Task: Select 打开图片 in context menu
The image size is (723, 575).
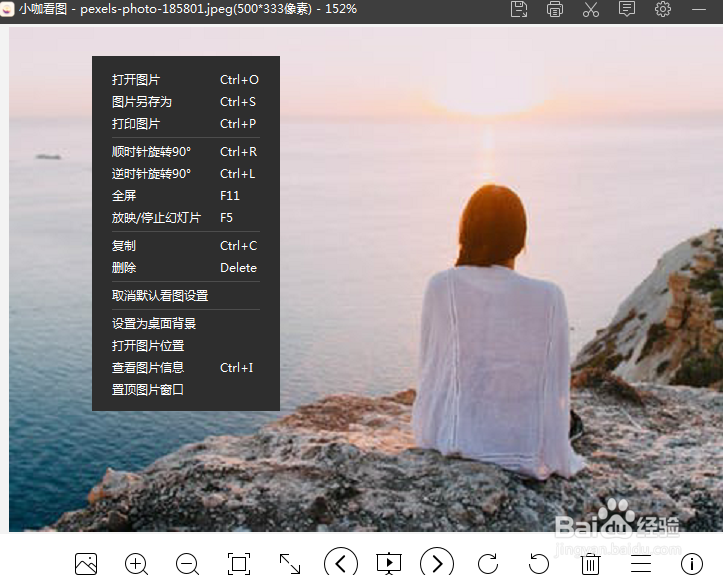Action: coord(186,80)
